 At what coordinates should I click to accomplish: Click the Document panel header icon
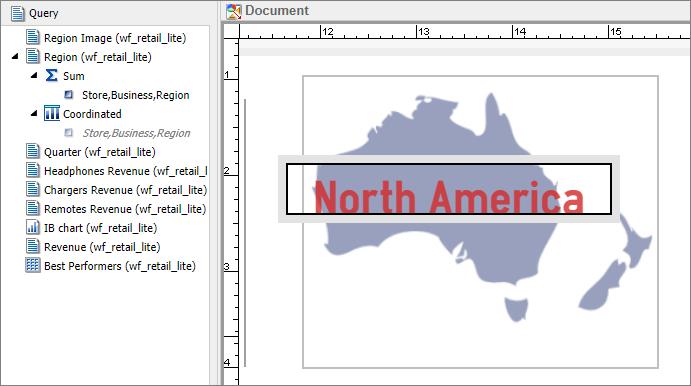[x=234, y=11]
